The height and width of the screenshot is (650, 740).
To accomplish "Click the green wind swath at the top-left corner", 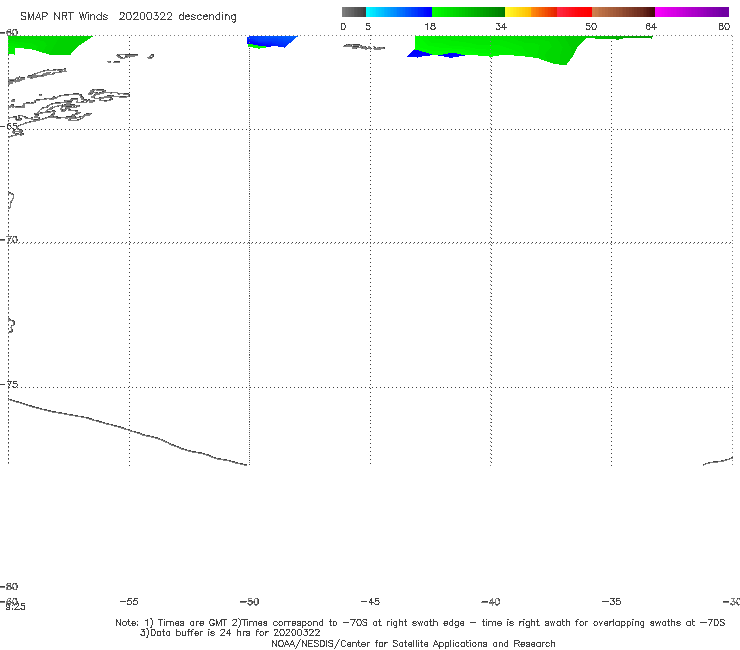I will [47, 44].
